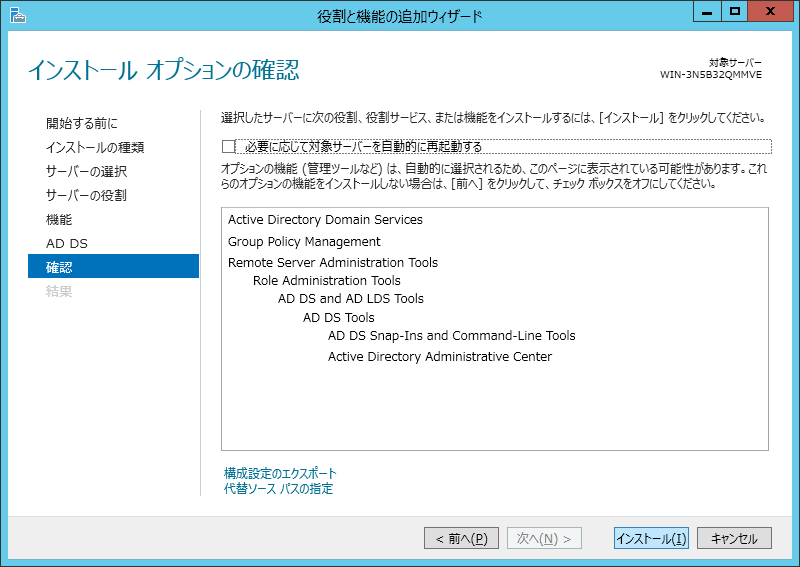The height and width of the screenshot is (567, 800).
Task: Select Active Directory Domain Services entry
Action: [x=325, y=219]
